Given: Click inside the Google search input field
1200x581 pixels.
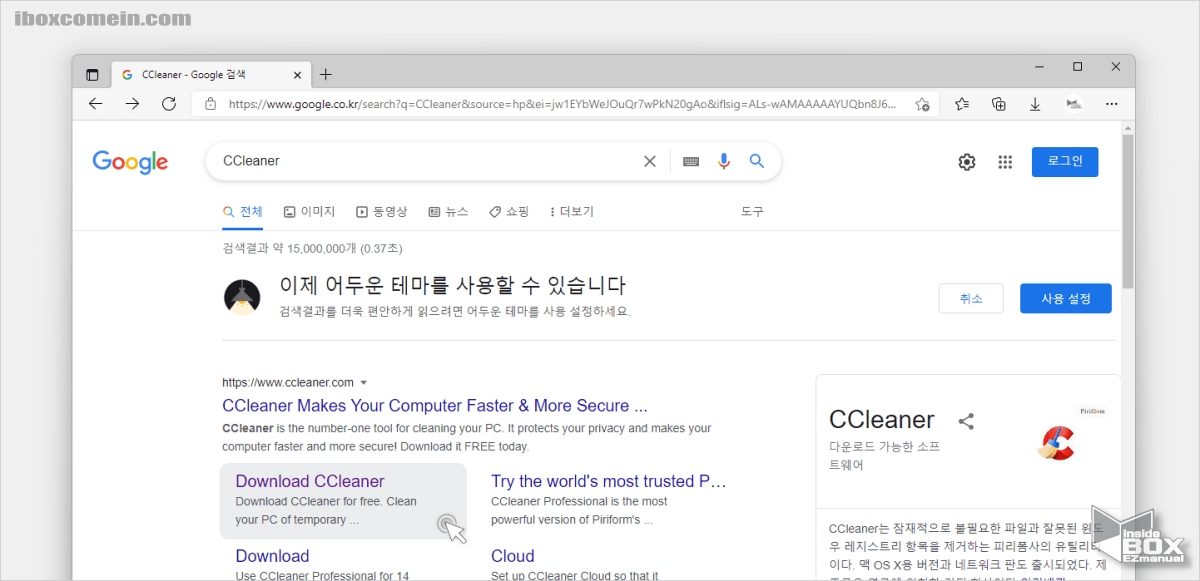Looking at the screenshot, I should coord(420,161).
